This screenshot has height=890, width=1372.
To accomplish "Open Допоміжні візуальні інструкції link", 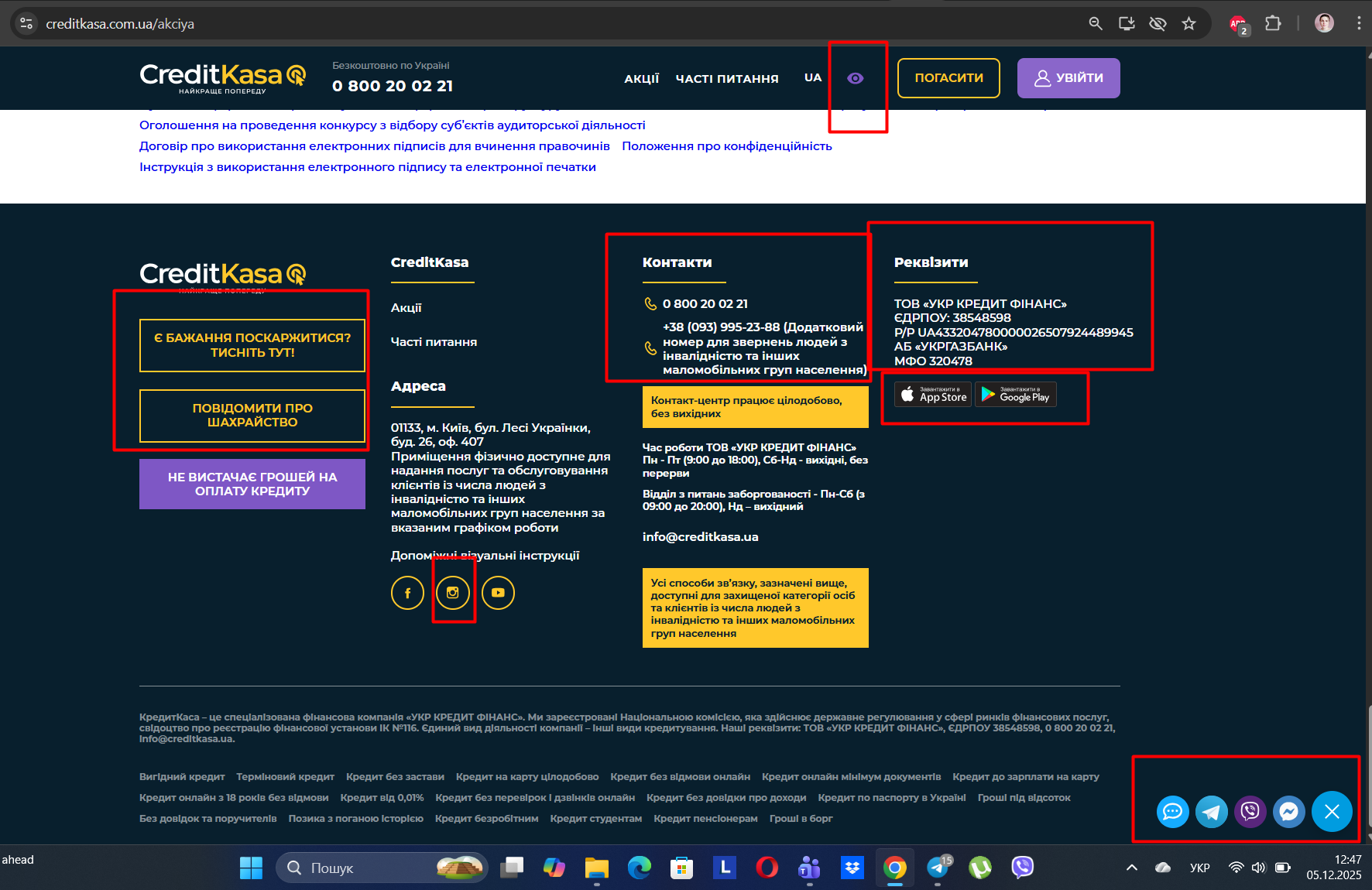I will tap(485, 556).
